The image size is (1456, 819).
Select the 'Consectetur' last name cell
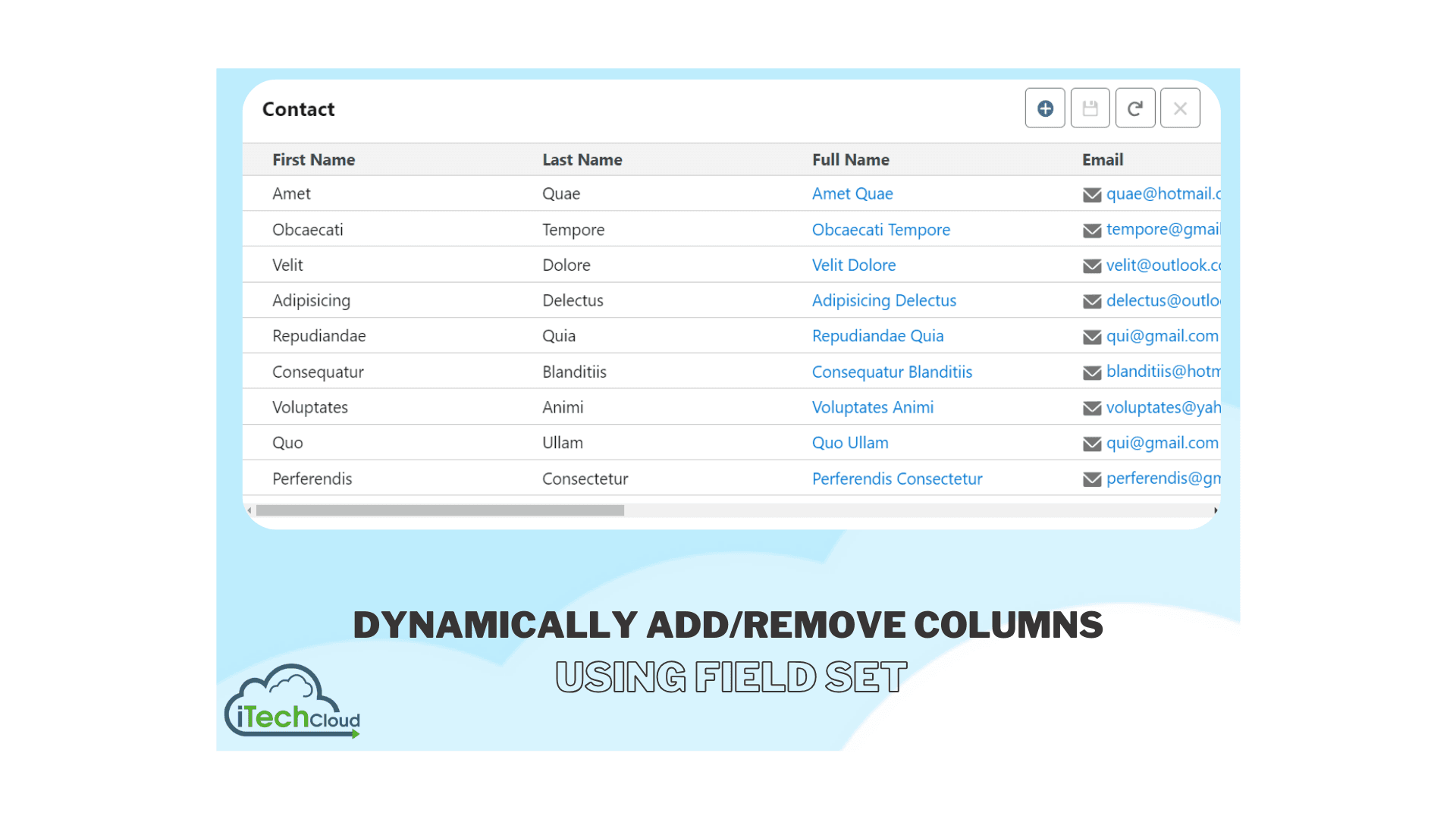click(585, 479)
